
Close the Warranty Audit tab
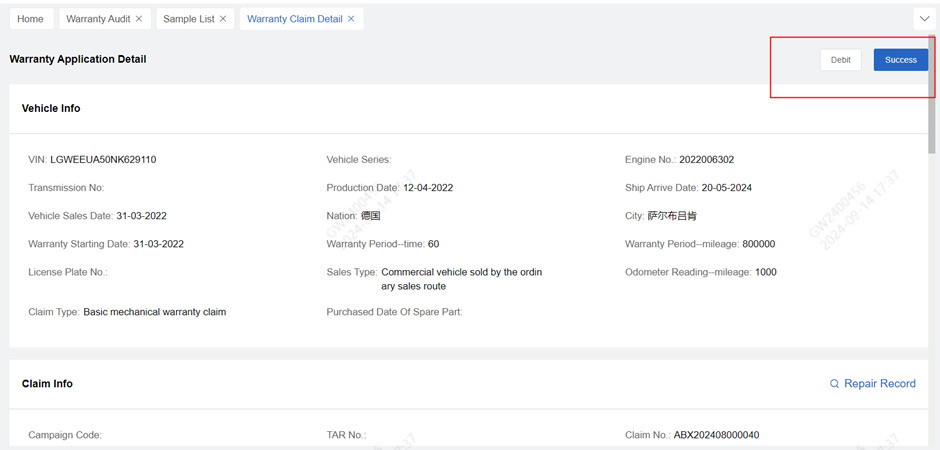click(x=139, y=19)
